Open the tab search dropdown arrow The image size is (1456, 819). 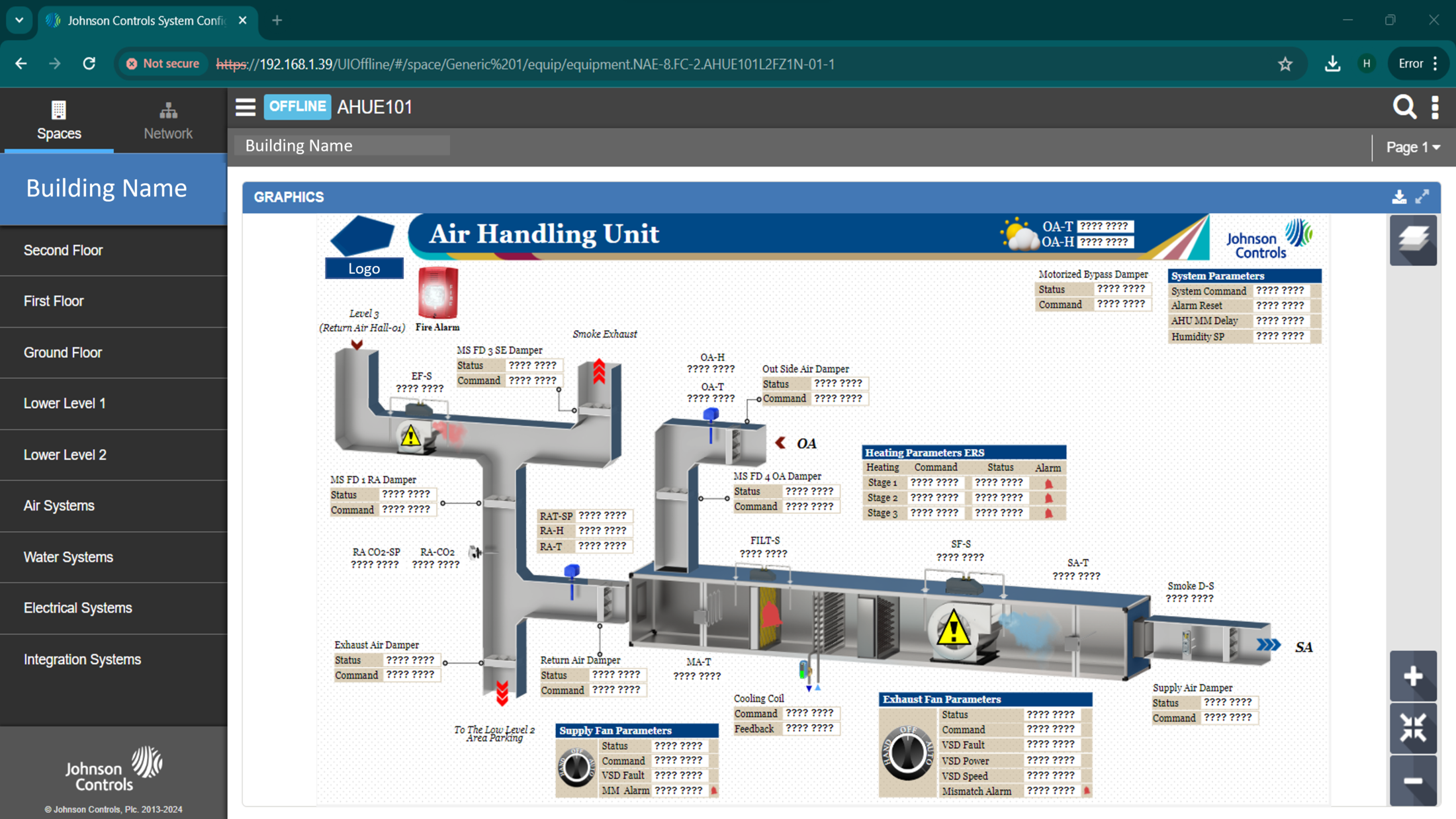click(x=19, y=20)
